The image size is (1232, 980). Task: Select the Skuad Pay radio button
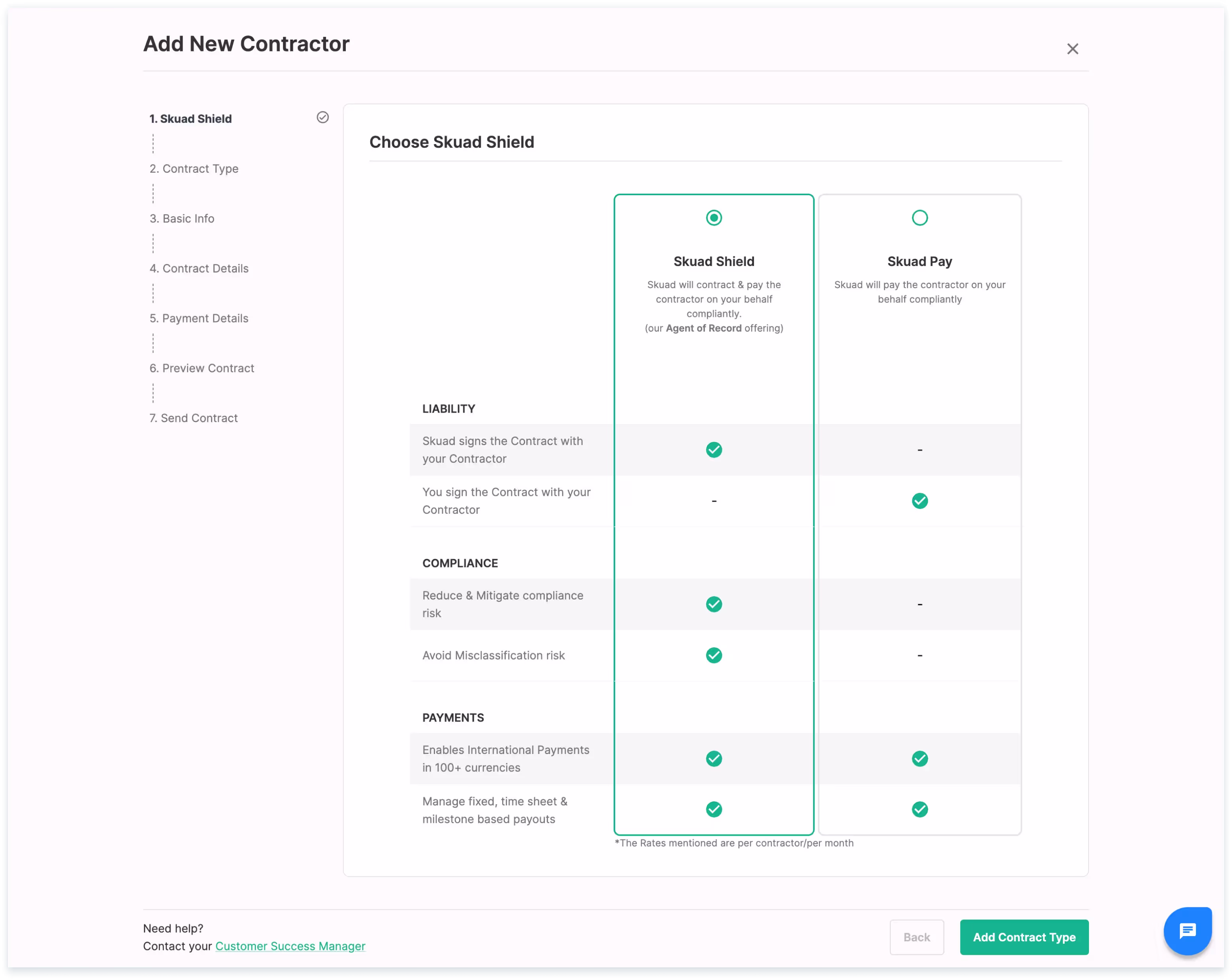coord(919,218)
